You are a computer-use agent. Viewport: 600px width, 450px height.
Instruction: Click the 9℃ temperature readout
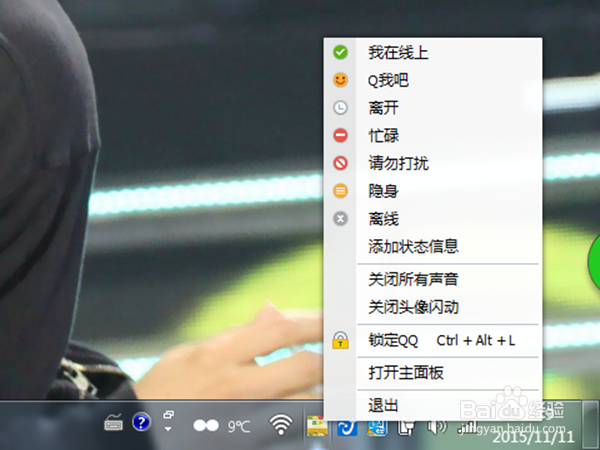coord(239,426)
